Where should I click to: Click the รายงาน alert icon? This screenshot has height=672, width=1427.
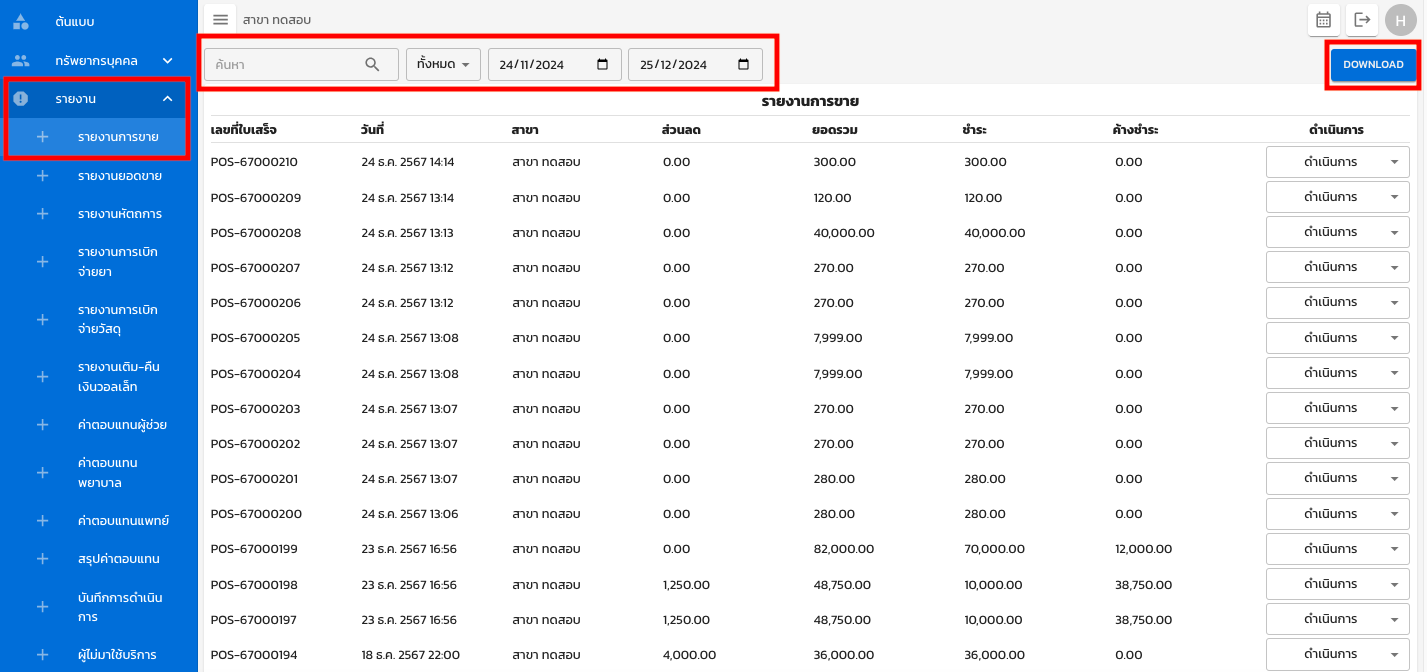click(x=21, y=99)
